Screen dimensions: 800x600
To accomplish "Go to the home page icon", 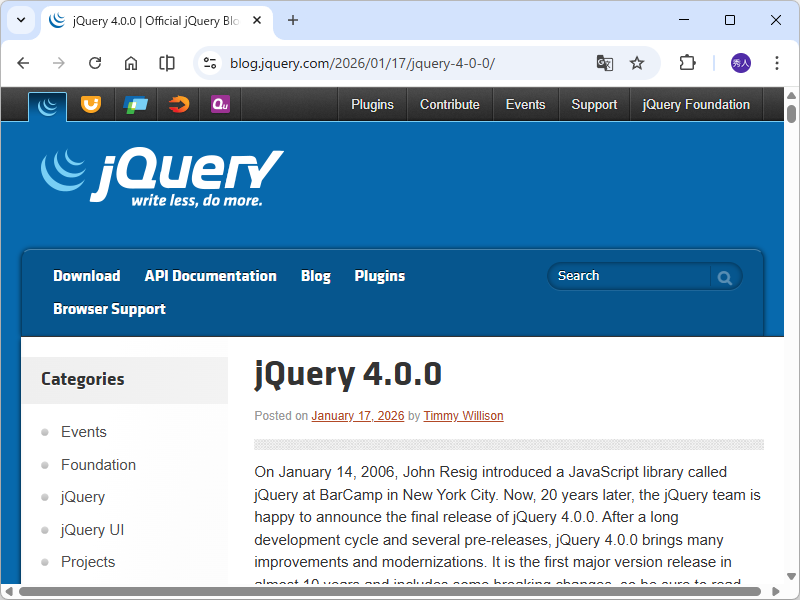I will (x=131, y=63).
